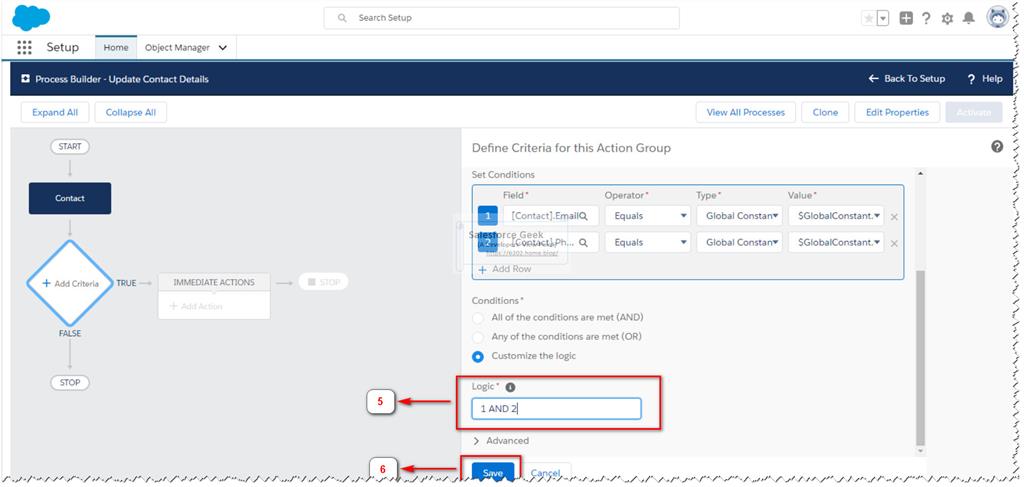Select the Contact object node
1024x487 pixels.
click(70, 198)
